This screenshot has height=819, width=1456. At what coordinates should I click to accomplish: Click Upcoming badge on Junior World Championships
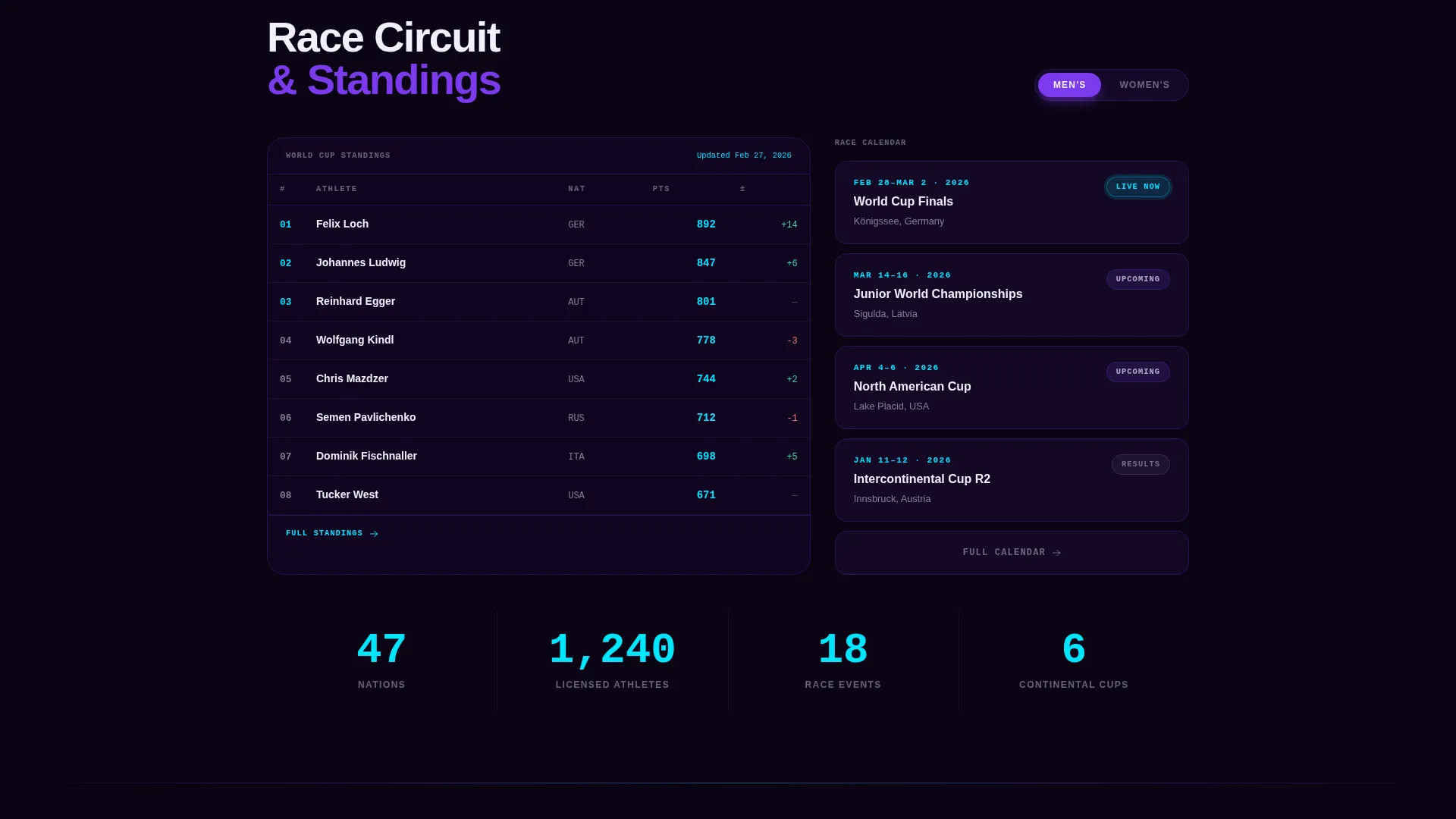pos(1137,279)
